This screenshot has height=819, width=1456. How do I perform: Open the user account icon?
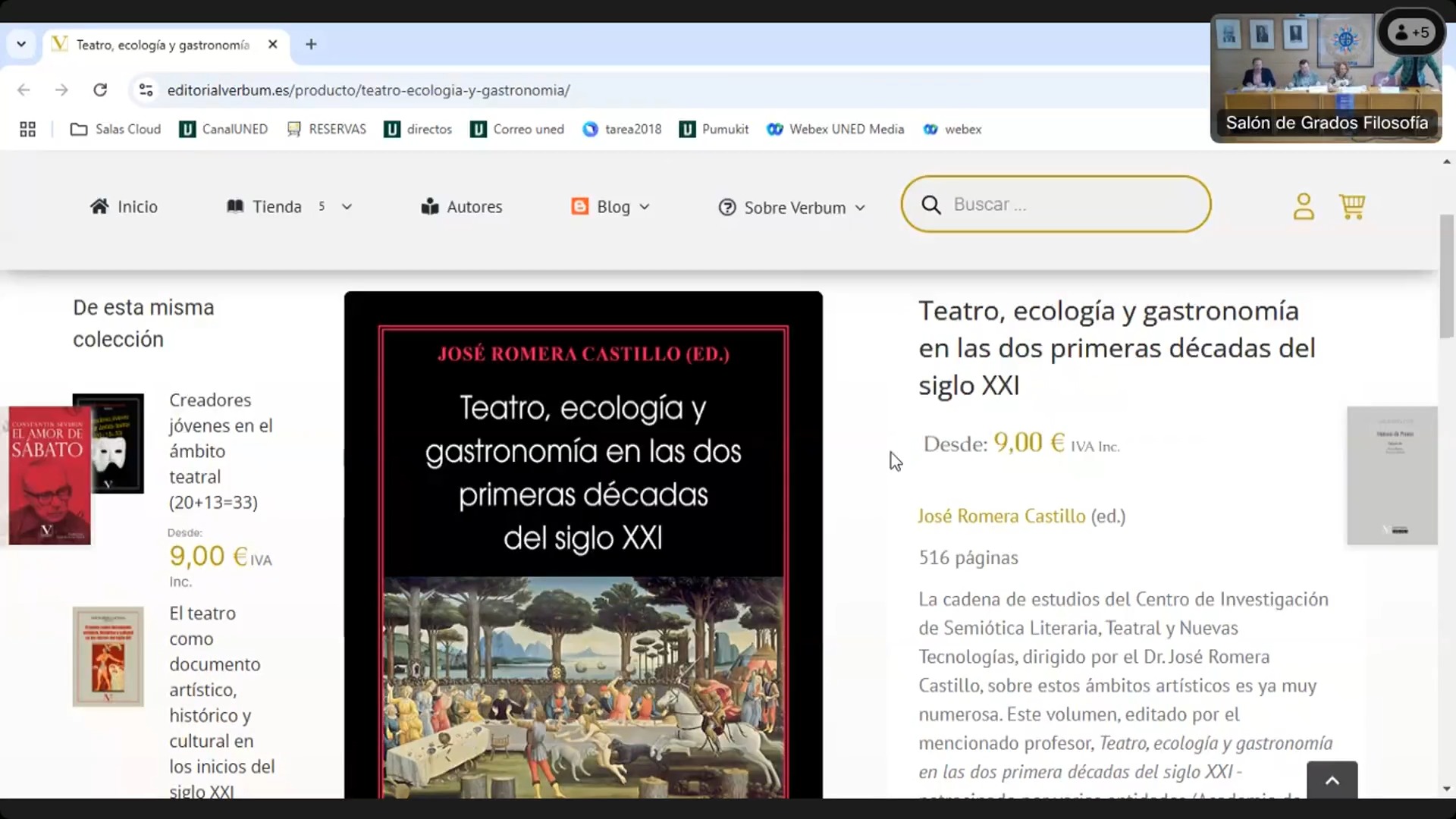1304,206
